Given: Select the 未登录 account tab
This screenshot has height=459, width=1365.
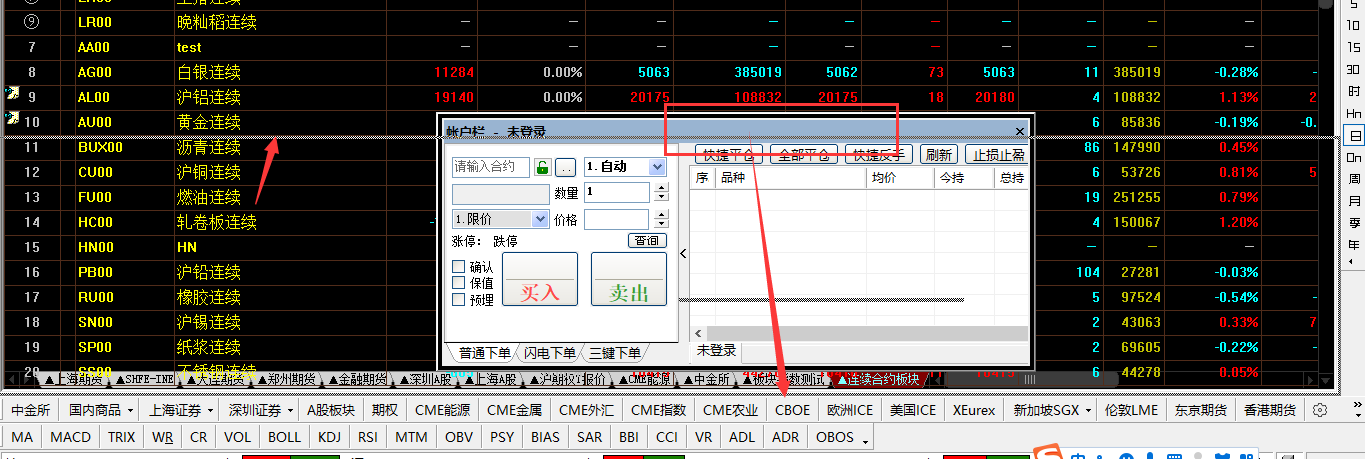Looking at the screenshot, I should pos(717,351).
